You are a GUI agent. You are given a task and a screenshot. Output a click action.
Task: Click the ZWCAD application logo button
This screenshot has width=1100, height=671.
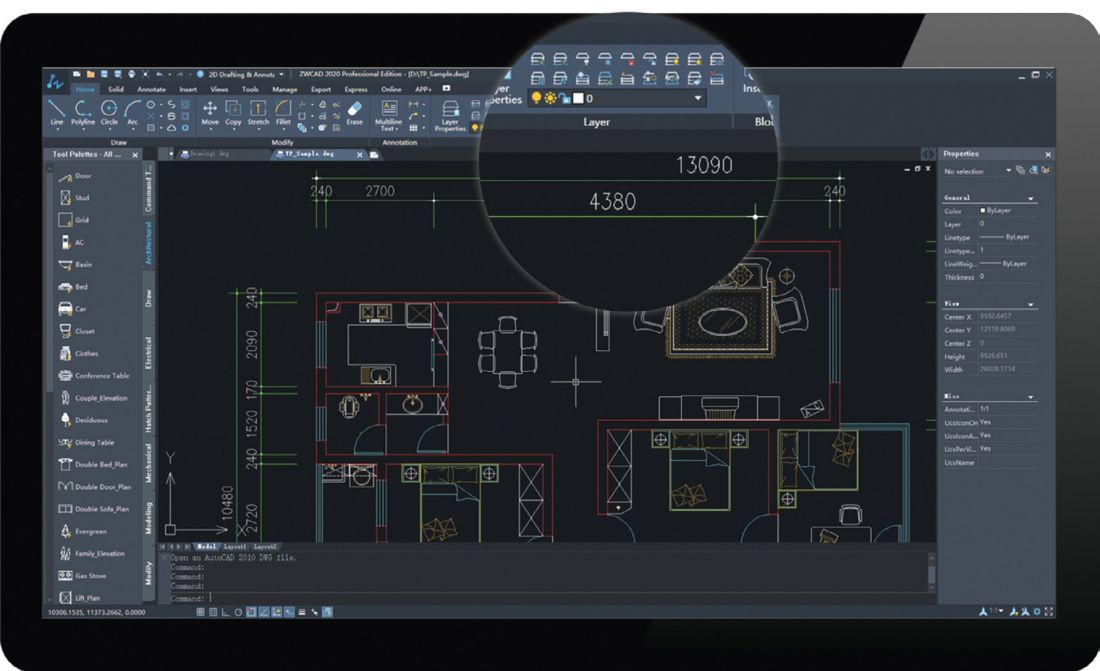55,81
